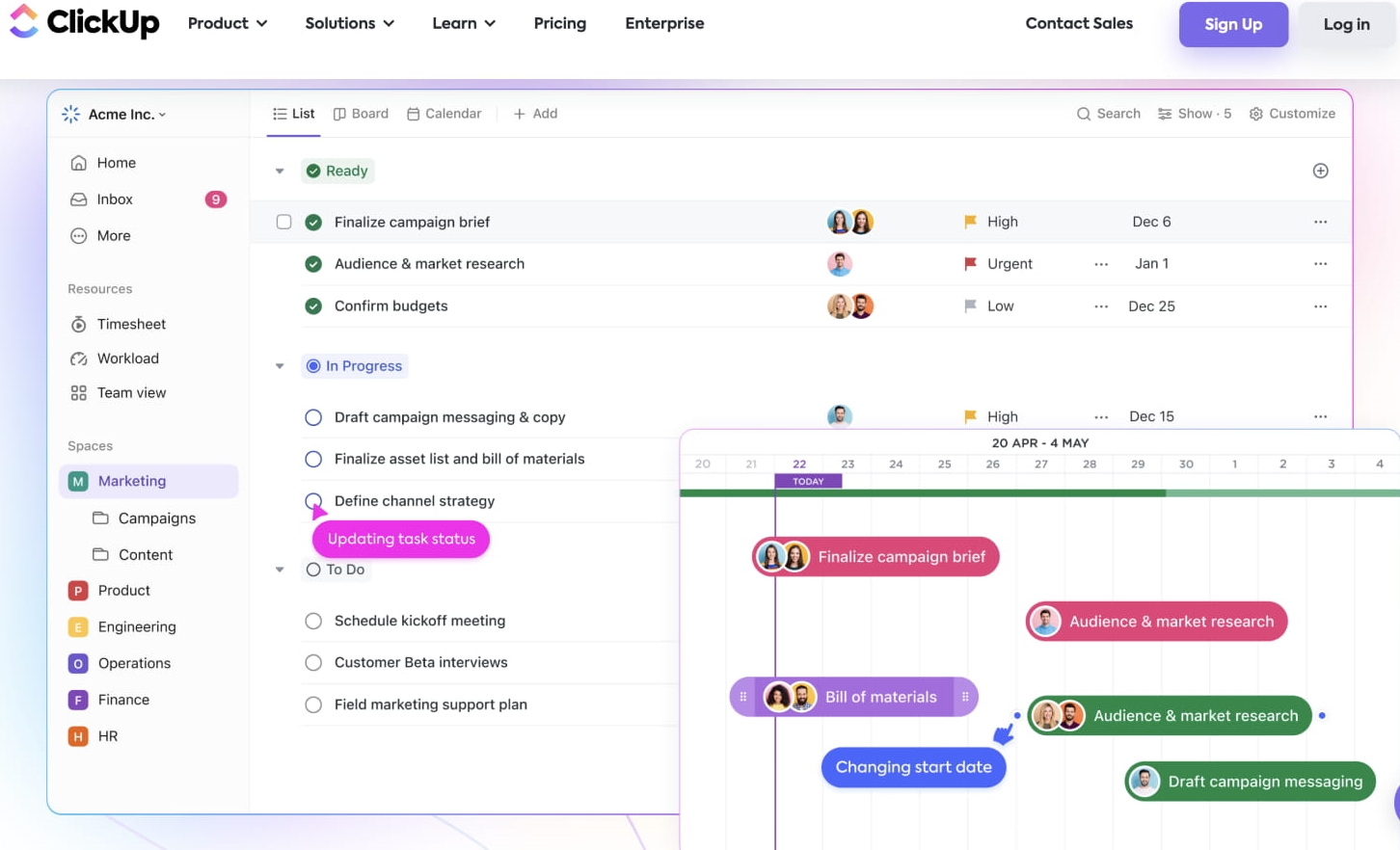Screen dimensions: 1400x850
Task: Click the In Progress status label
Action: pyautogui.click(x=355, y=366)
